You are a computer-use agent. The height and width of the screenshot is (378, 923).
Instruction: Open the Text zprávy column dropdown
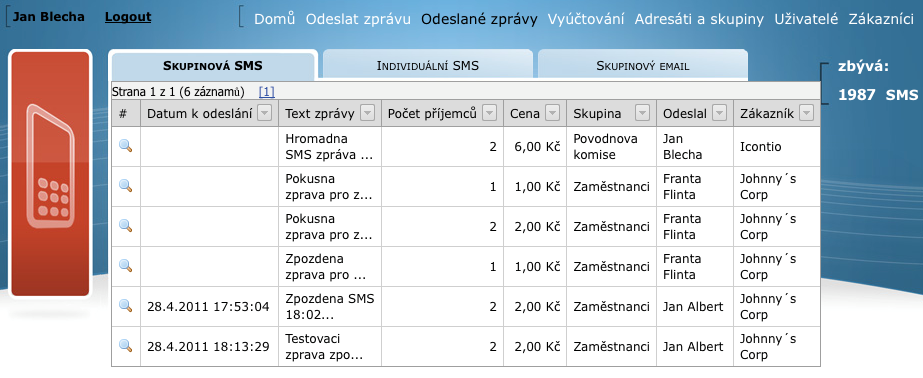[367, 113]
